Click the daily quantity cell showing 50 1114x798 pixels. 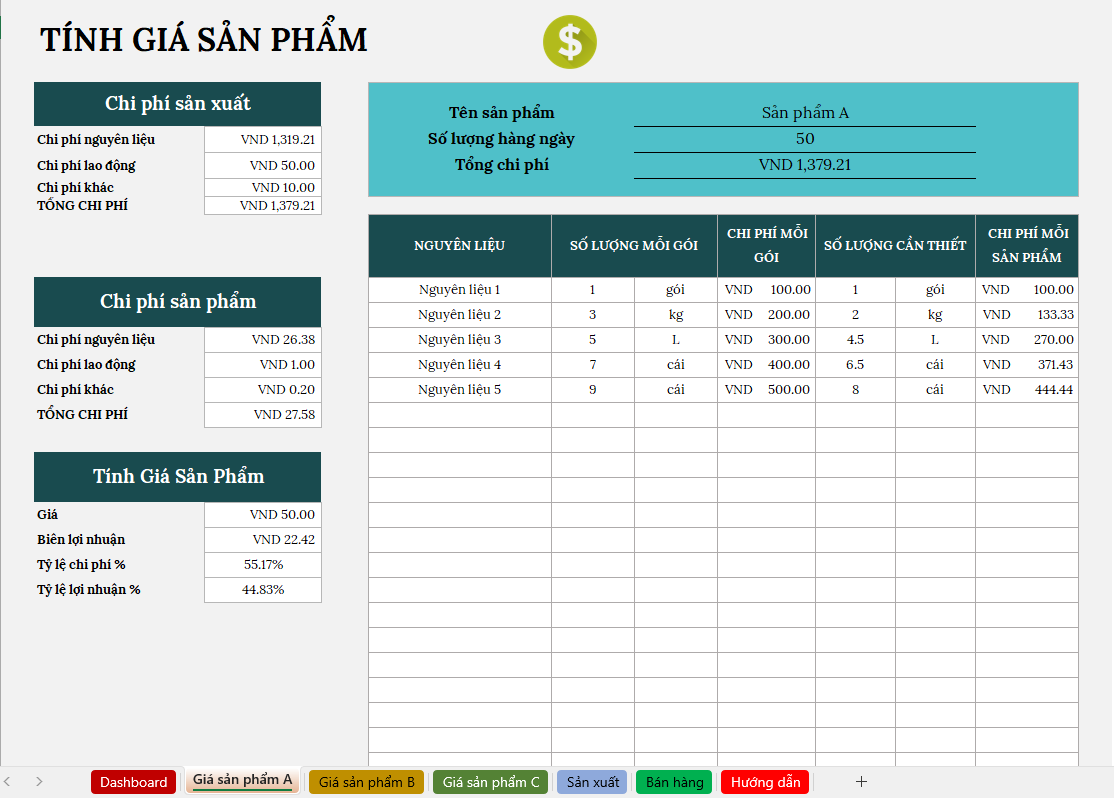coord(804,139)
